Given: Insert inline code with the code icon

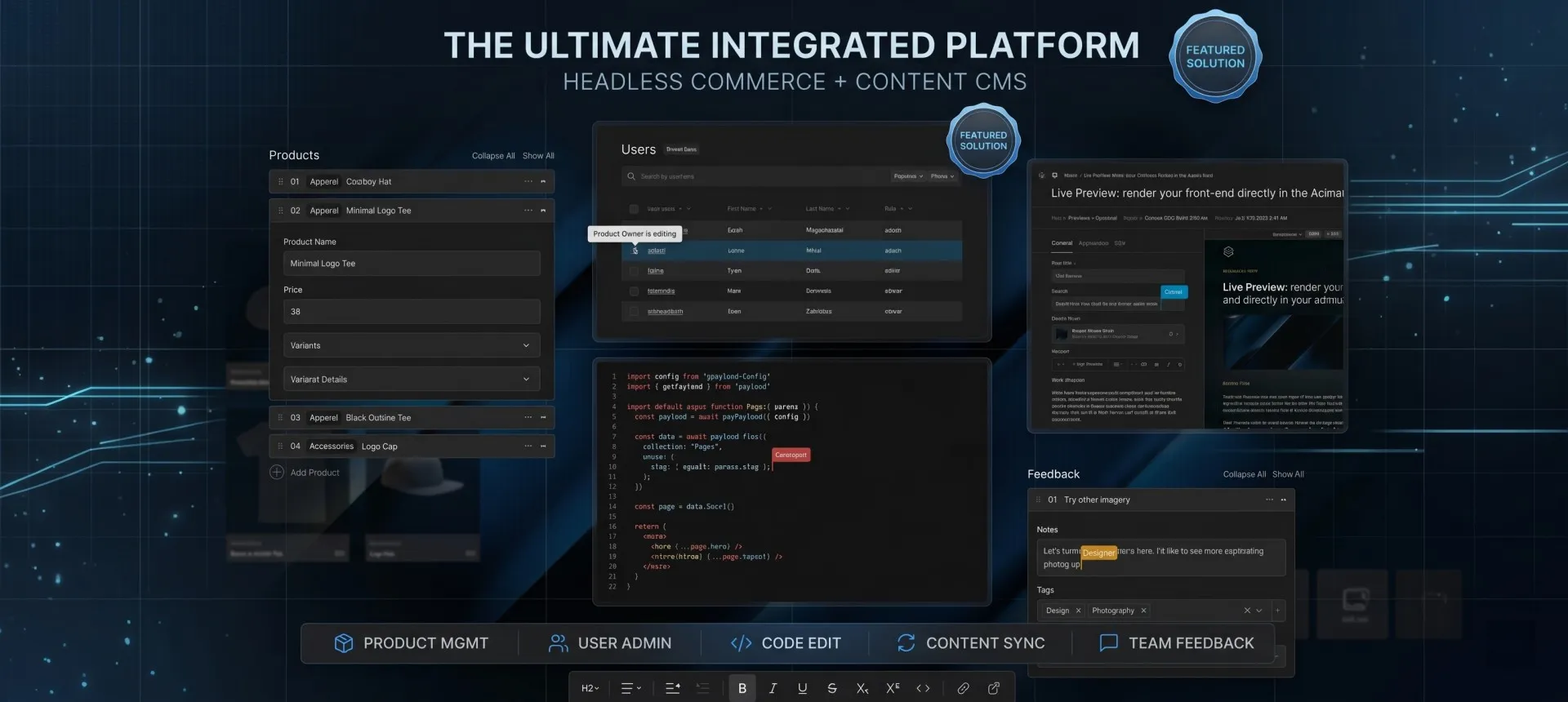Looking at the screenshot, I should tap(923, 688).
